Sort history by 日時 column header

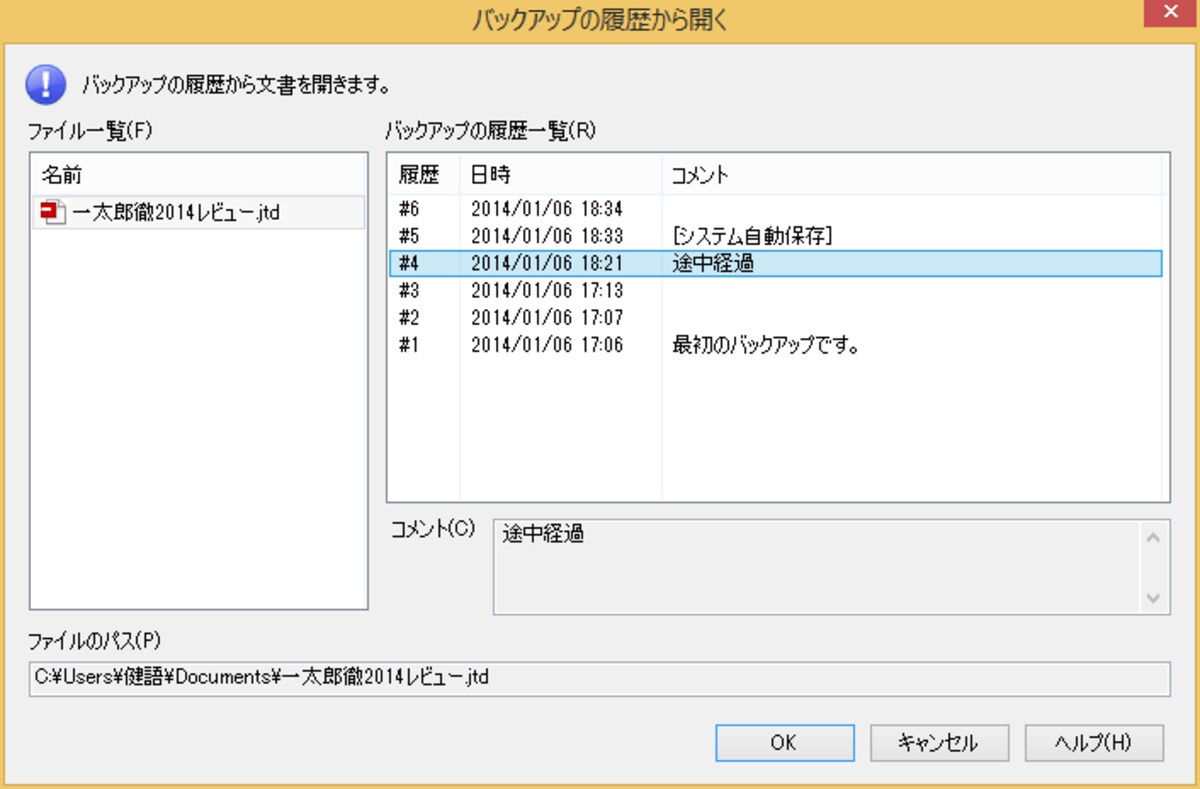[560, 175]
